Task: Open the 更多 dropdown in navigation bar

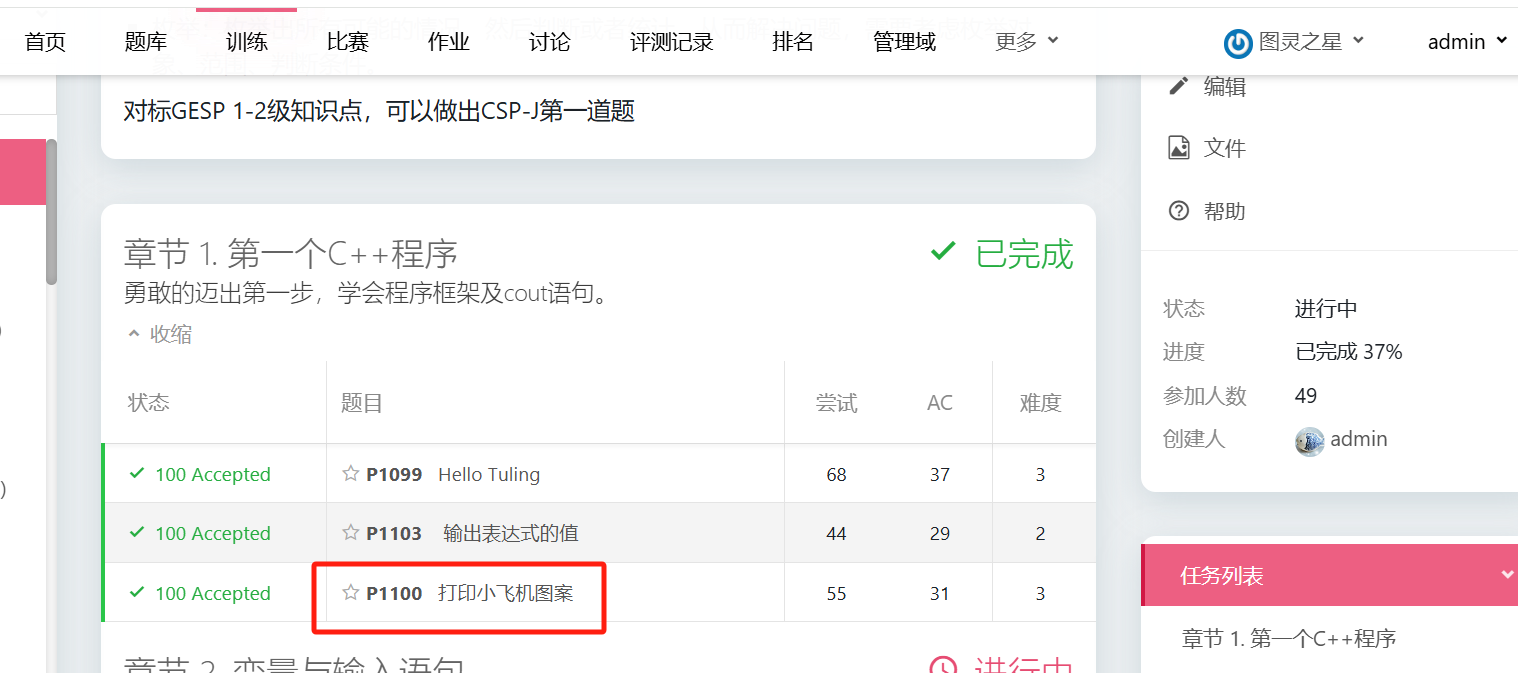Action: [1026, 41]
